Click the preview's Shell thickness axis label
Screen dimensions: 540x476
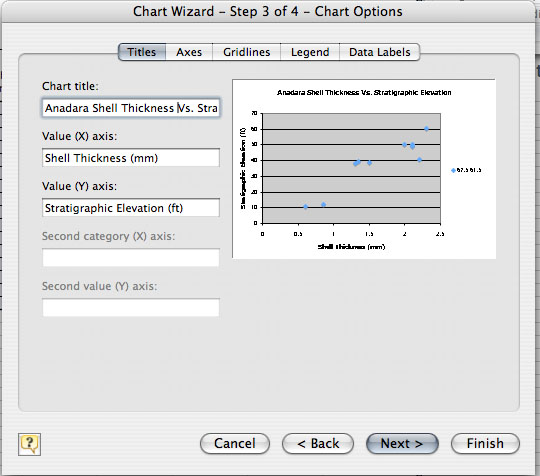(351, 247)
